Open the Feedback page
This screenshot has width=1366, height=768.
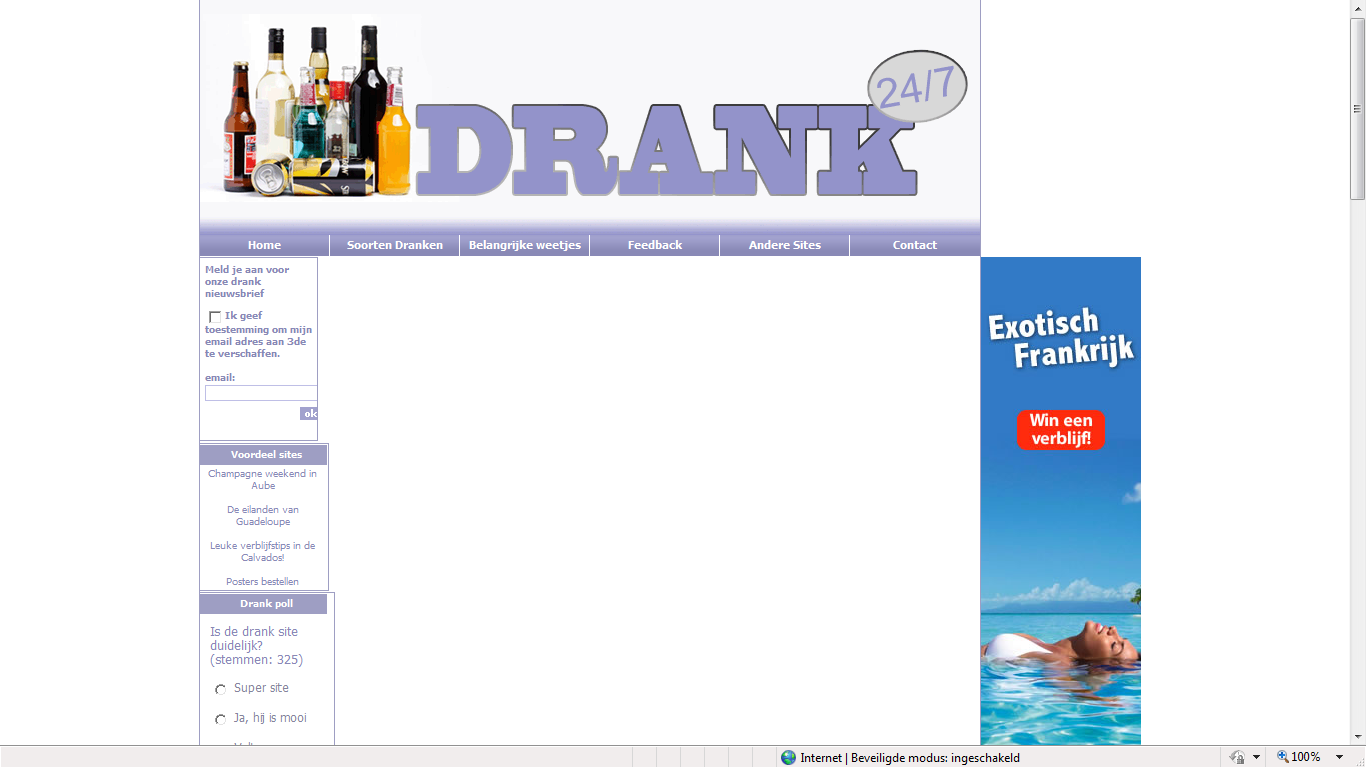(654, 245)
